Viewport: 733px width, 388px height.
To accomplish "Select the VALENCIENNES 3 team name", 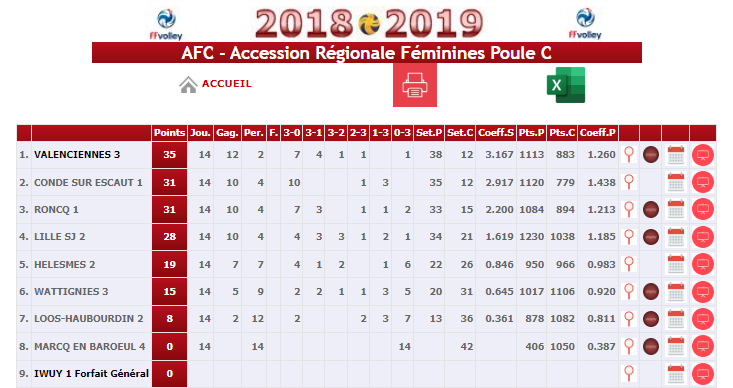I will pos(77,155).
